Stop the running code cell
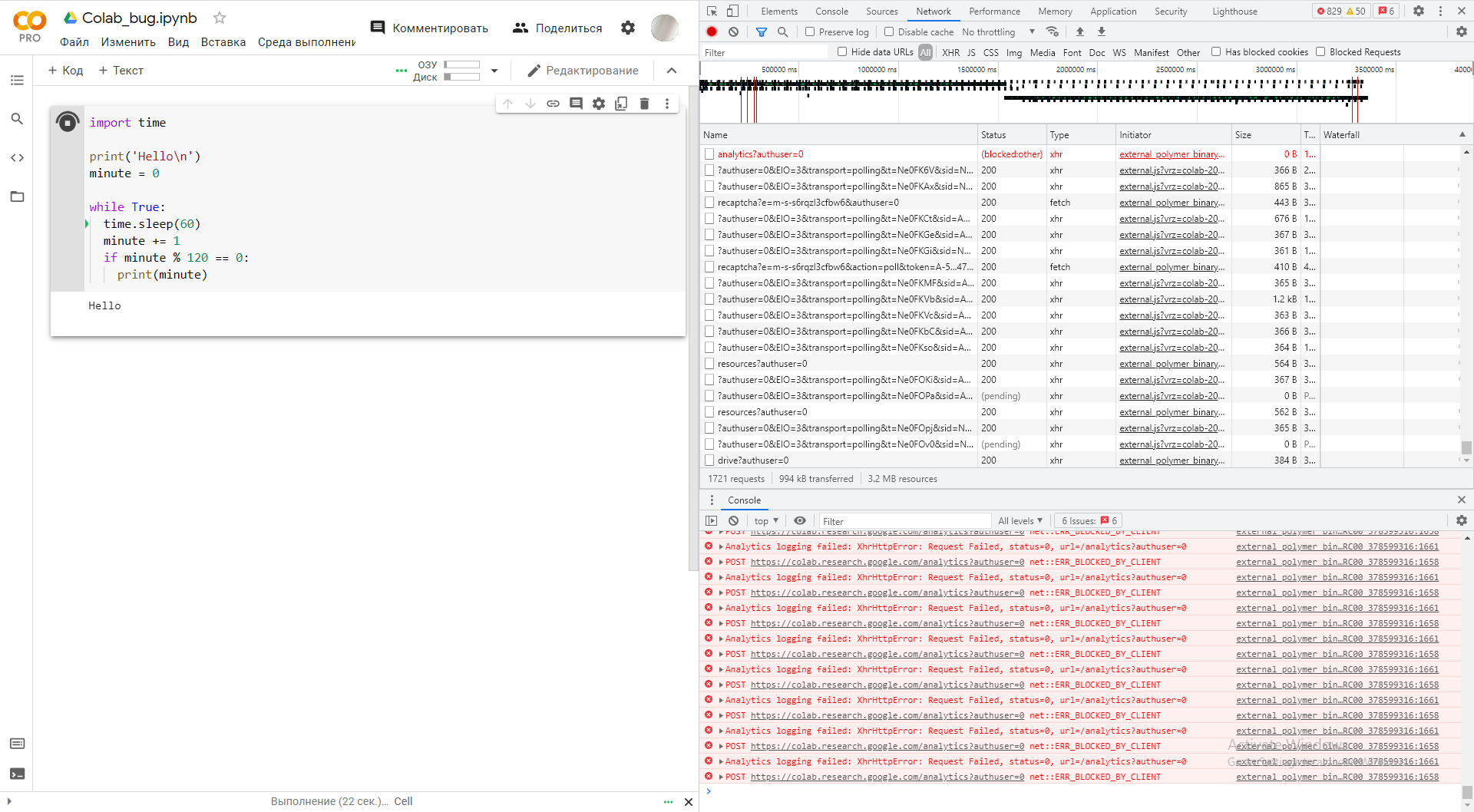The image size is (1474, 812). pos(68,122)
